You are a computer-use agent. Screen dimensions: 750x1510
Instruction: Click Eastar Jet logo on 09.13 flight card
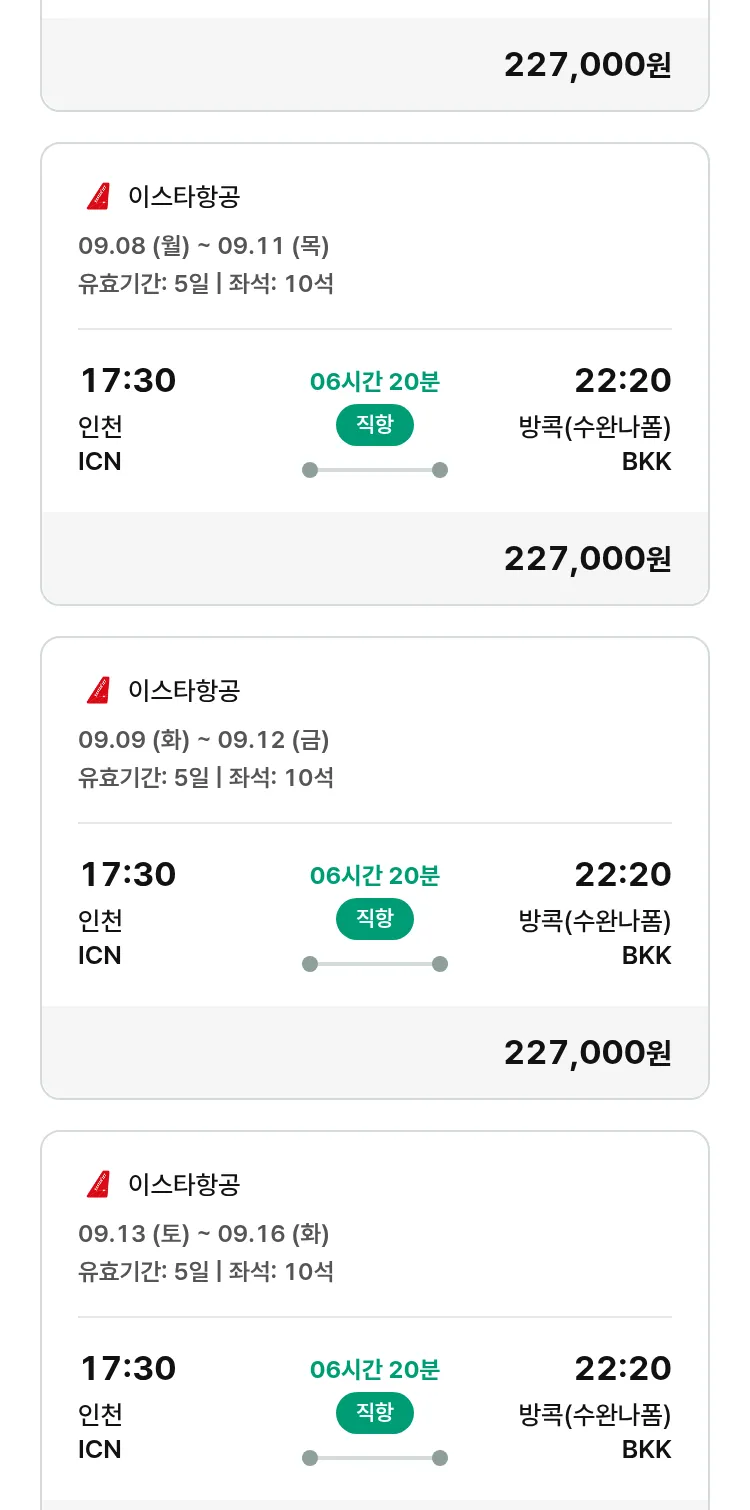98,1184
